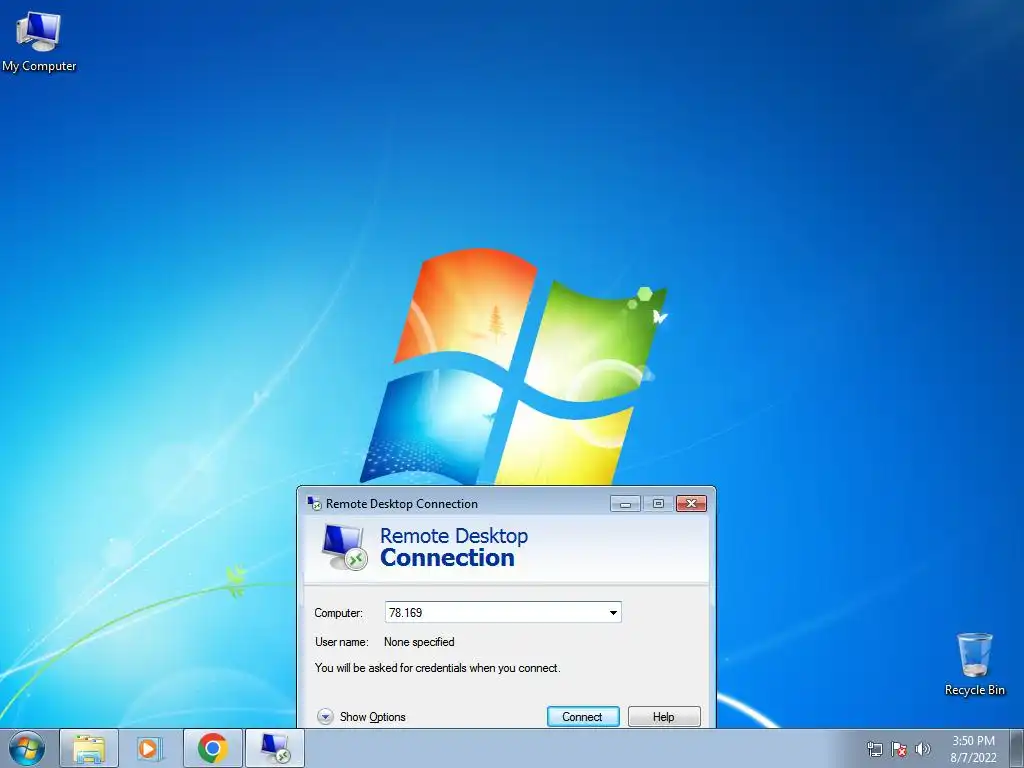Open the Computer address dropdown arrow

[613, 613]
